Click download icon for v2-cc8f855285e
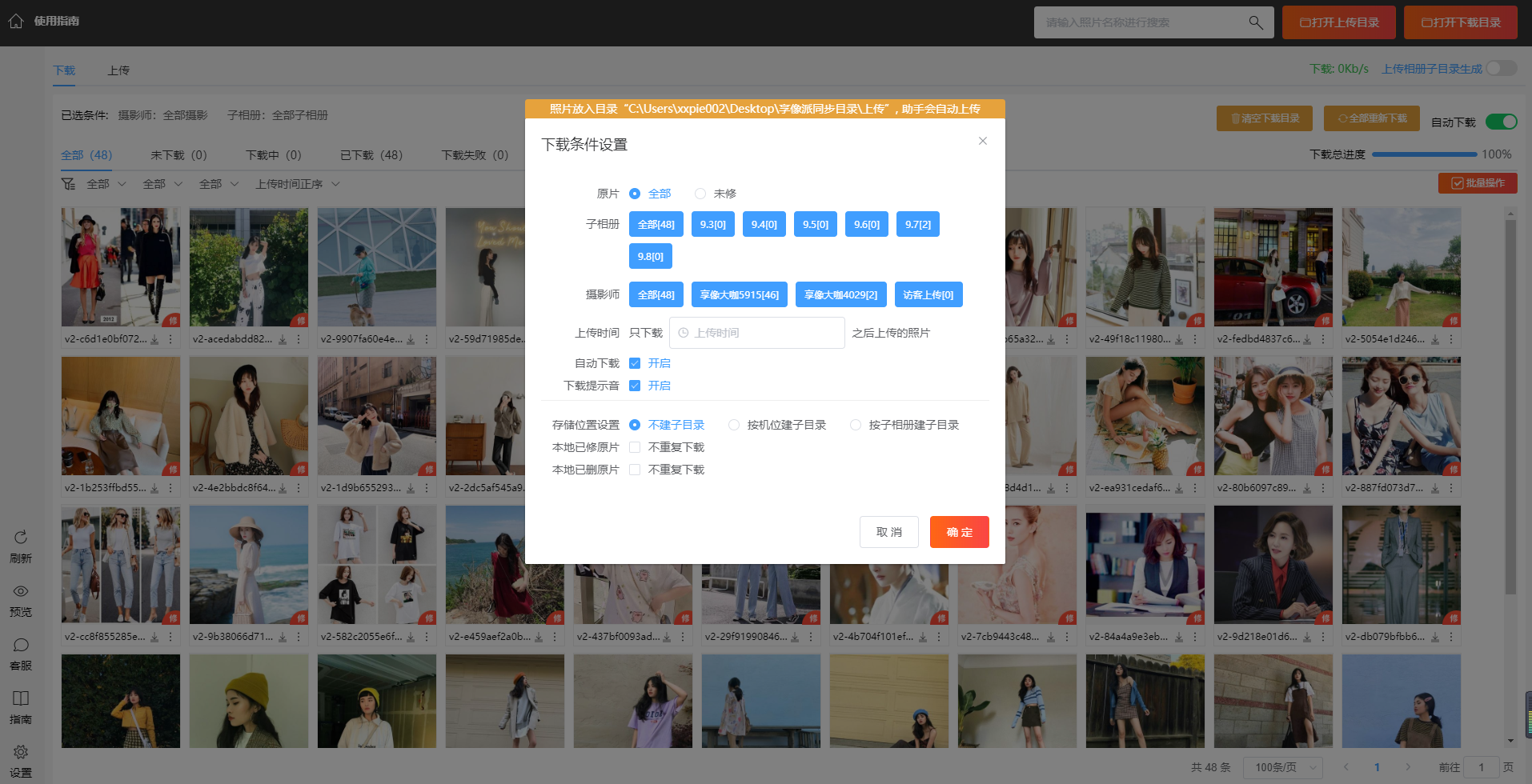The image size is (1532, 784). pos(154,637)
